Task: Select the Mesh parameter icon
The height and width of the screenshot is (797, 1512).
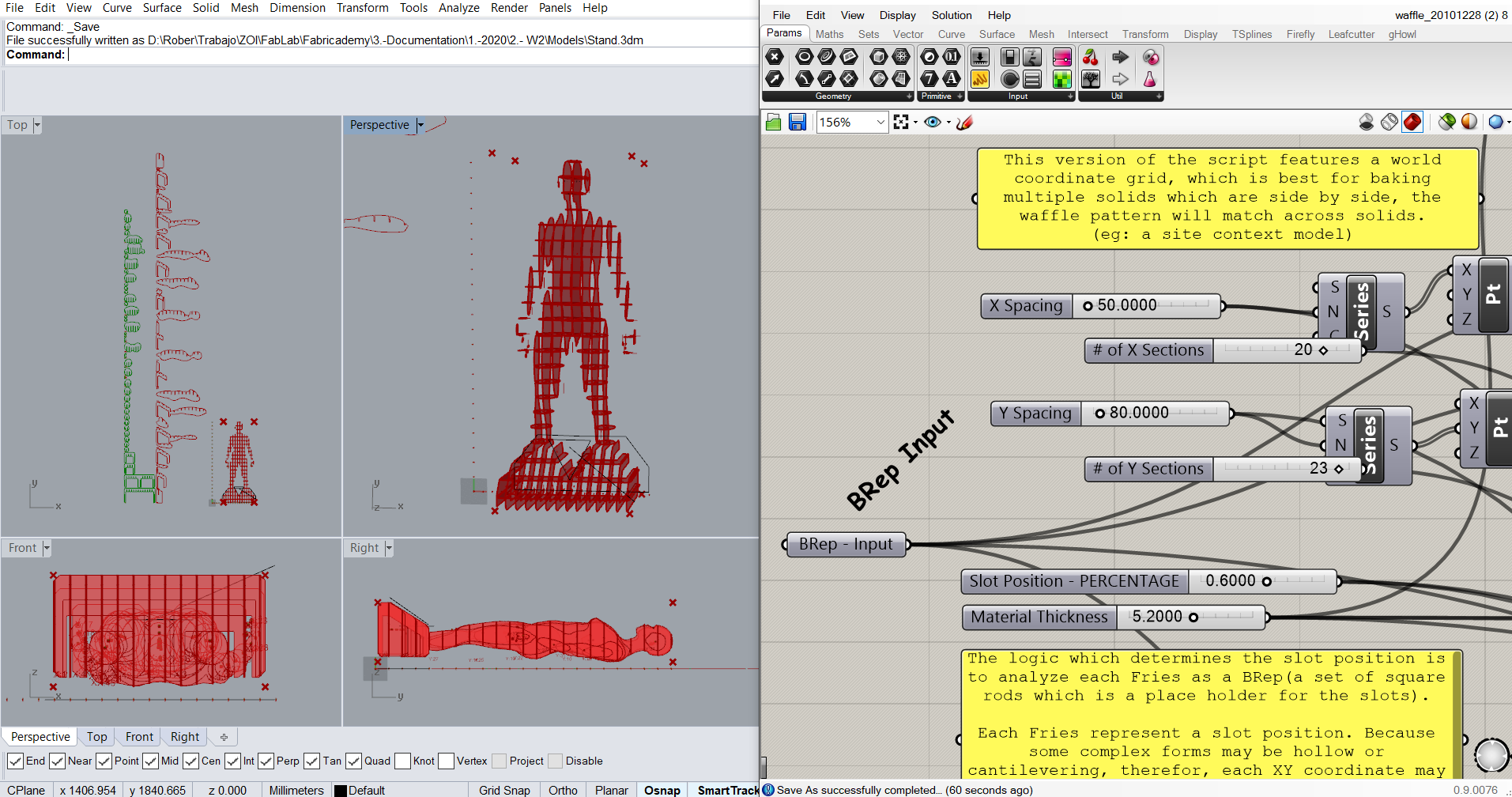Action: (901, 57)
